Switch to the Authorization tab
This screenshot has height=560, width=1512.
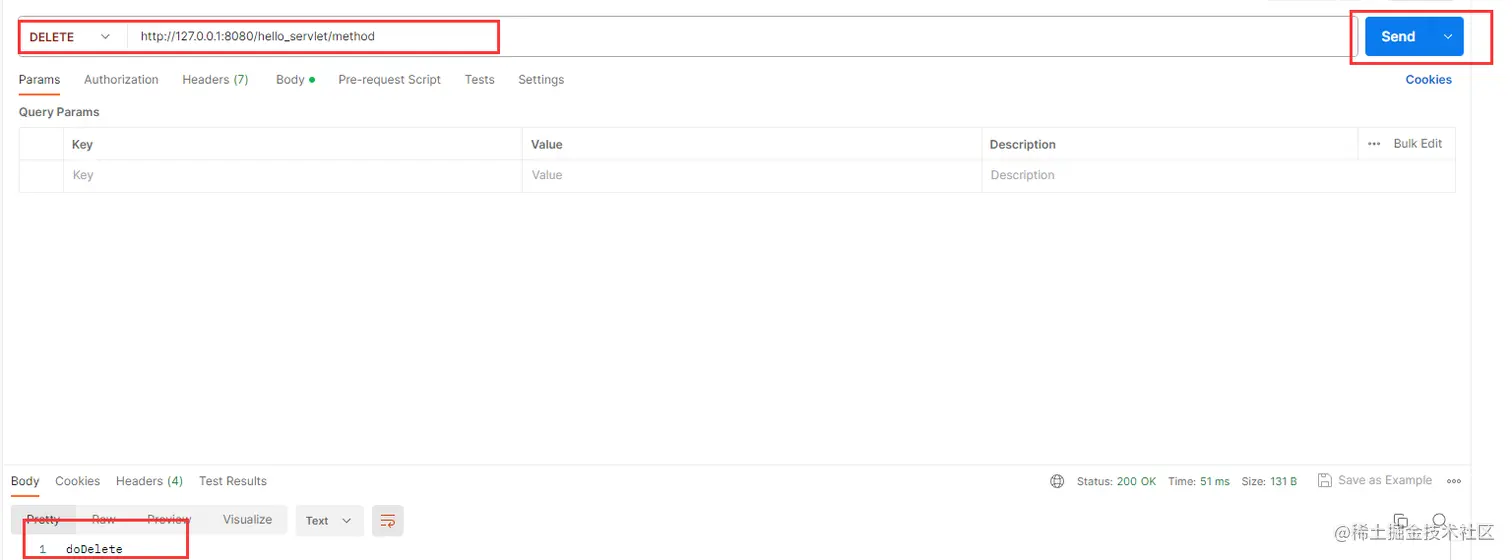[x=121, y=80]
